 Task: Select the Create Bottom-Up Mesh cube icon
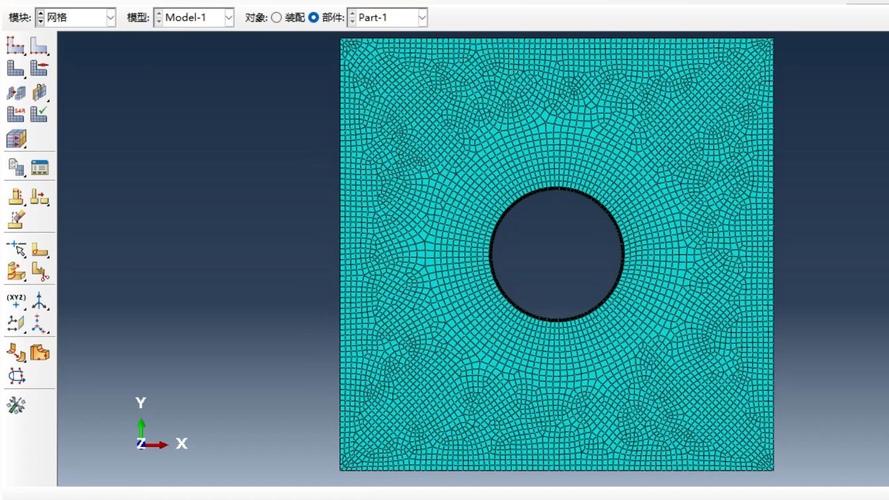click(x=16, y=139)
